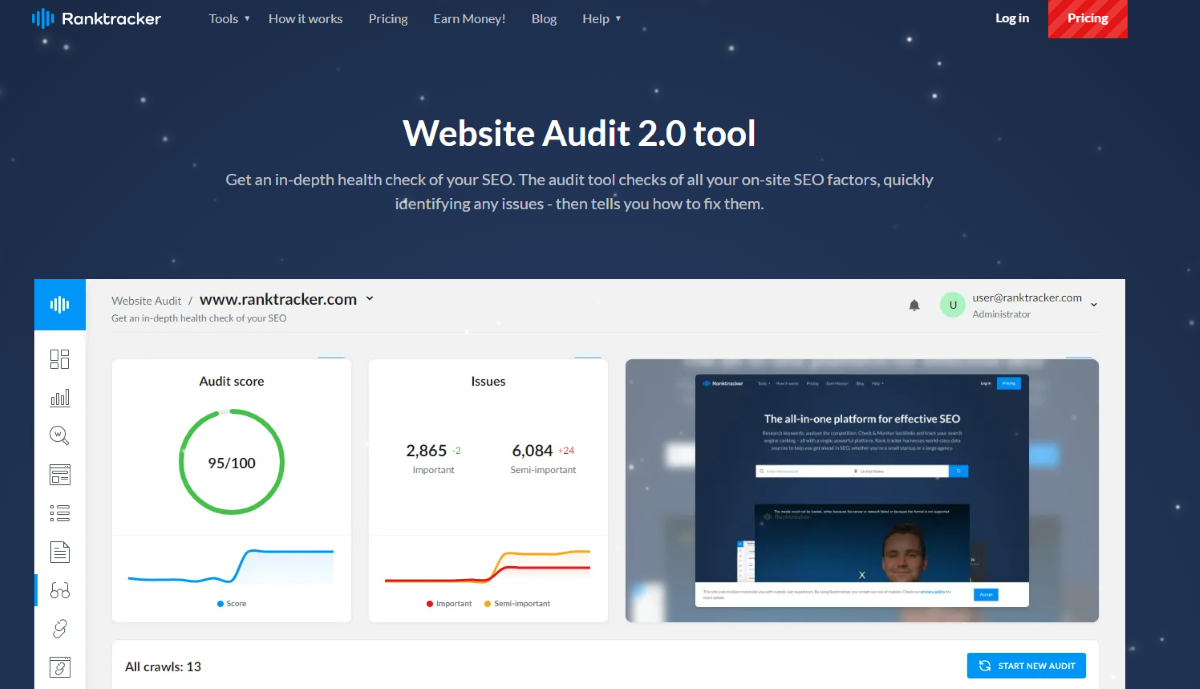Open the Earn Money! page
The height and width of the screenshot is (689, 1200).
[469, 19]
